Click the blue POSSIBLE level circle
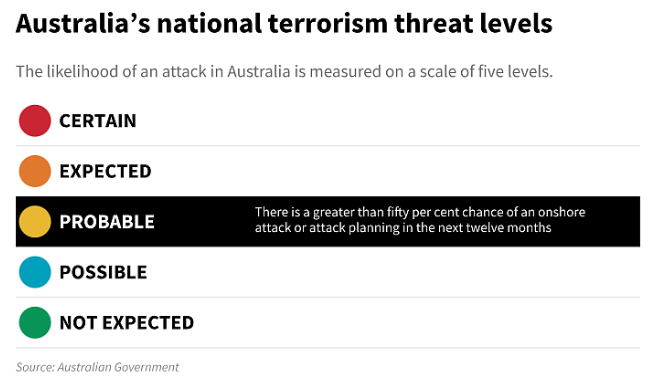Screen dimensions: 662x387 coord(35,272)
